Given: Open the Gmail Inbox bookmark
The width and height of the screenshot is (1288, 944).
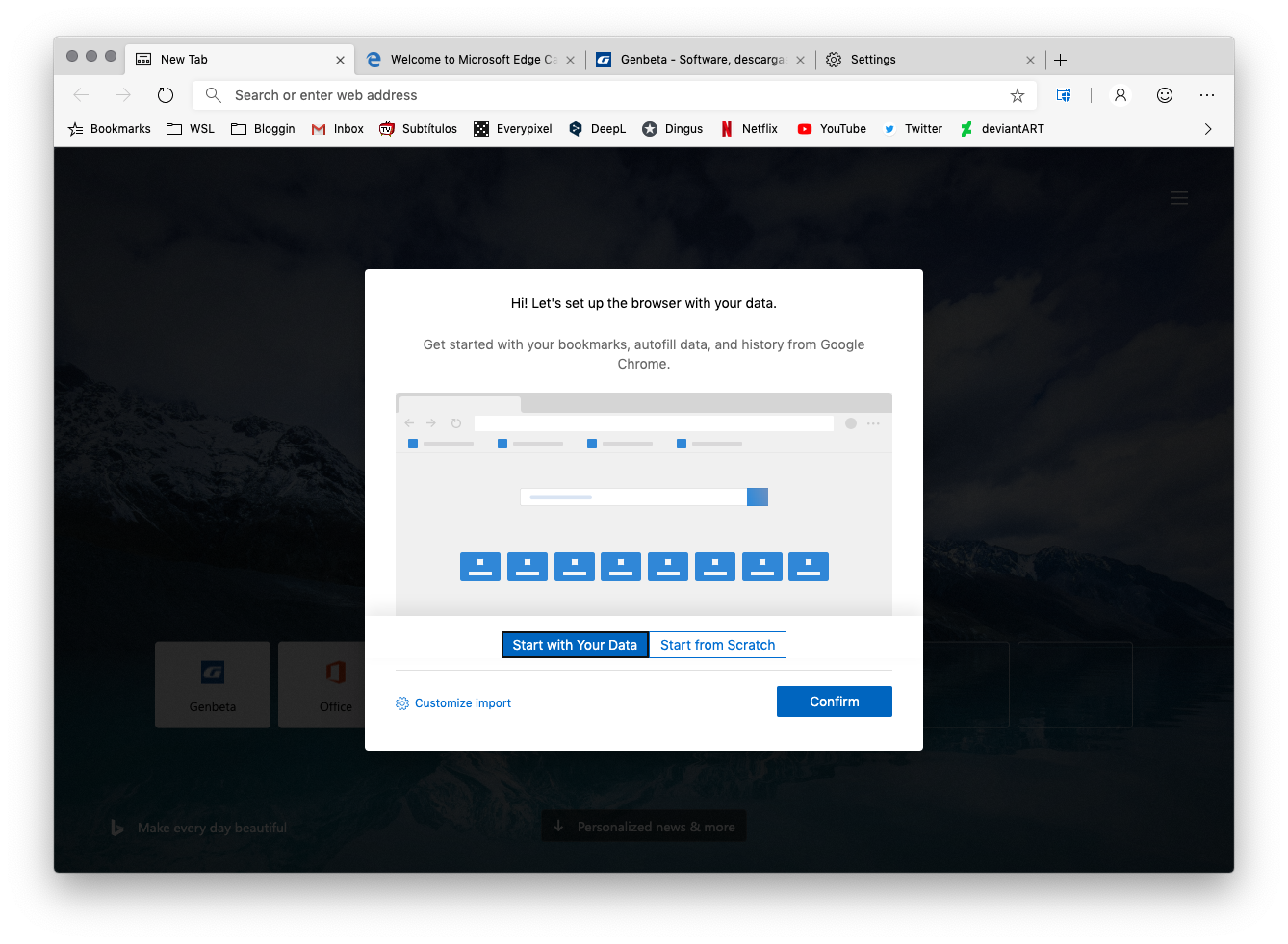Looking at the screenshot, I should 337,129.
